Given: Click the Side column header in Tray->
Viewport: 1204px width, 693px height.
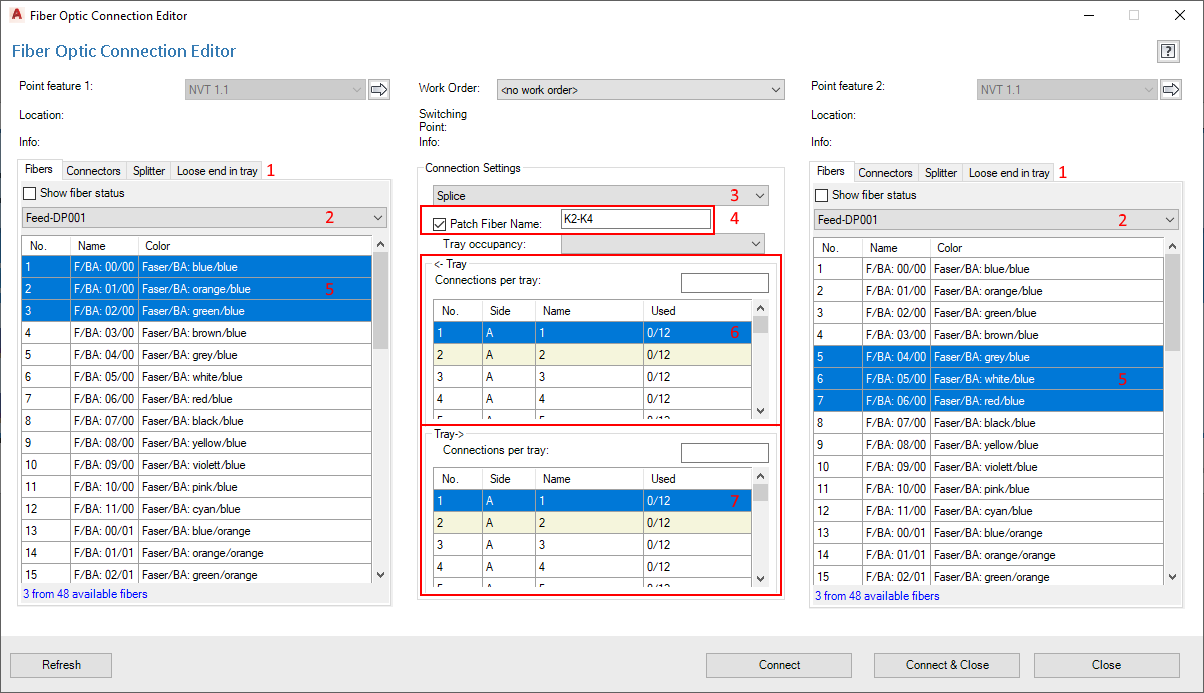Looking at the screenshot, I should point(509,479).
